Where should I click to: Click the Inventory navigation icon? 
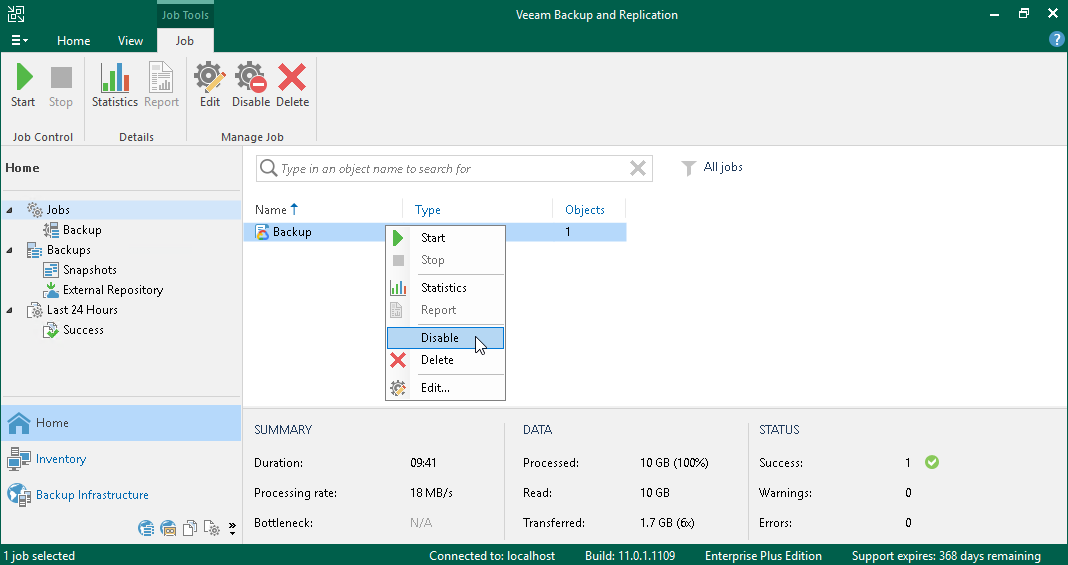tap(19, 459)
